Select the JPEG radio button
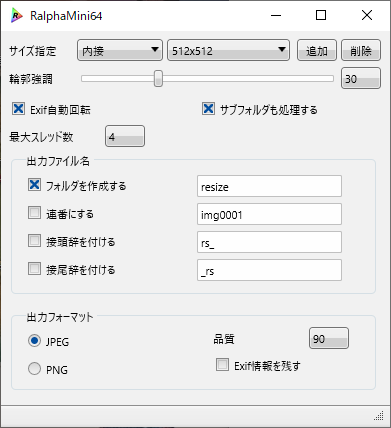Screen dimensions: 391x428 pyautogui.click(x=34, y=341)
